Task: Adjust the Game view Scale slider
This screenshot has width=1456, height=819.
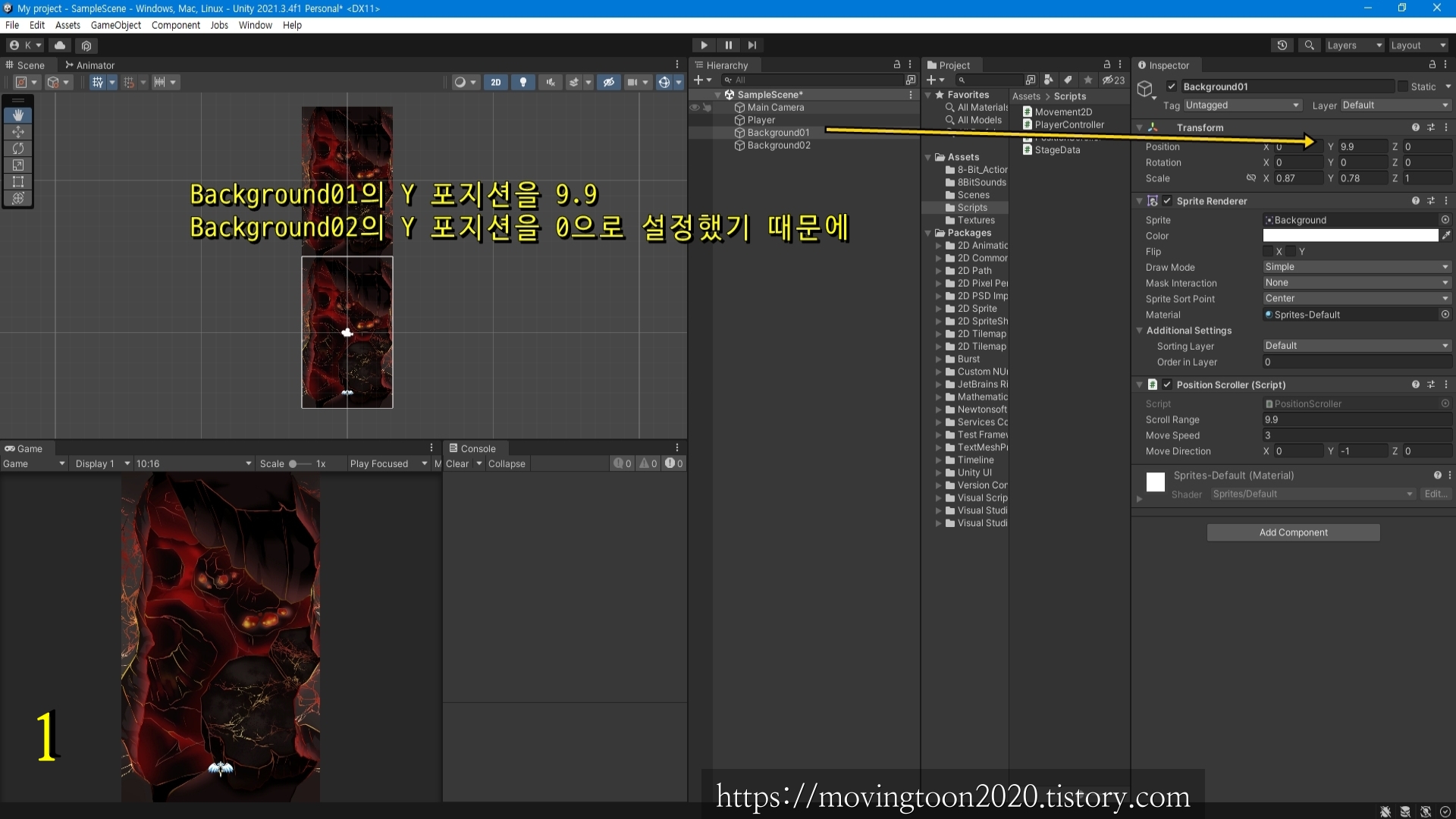Action: pyautogui.click(x=300, y=464)
